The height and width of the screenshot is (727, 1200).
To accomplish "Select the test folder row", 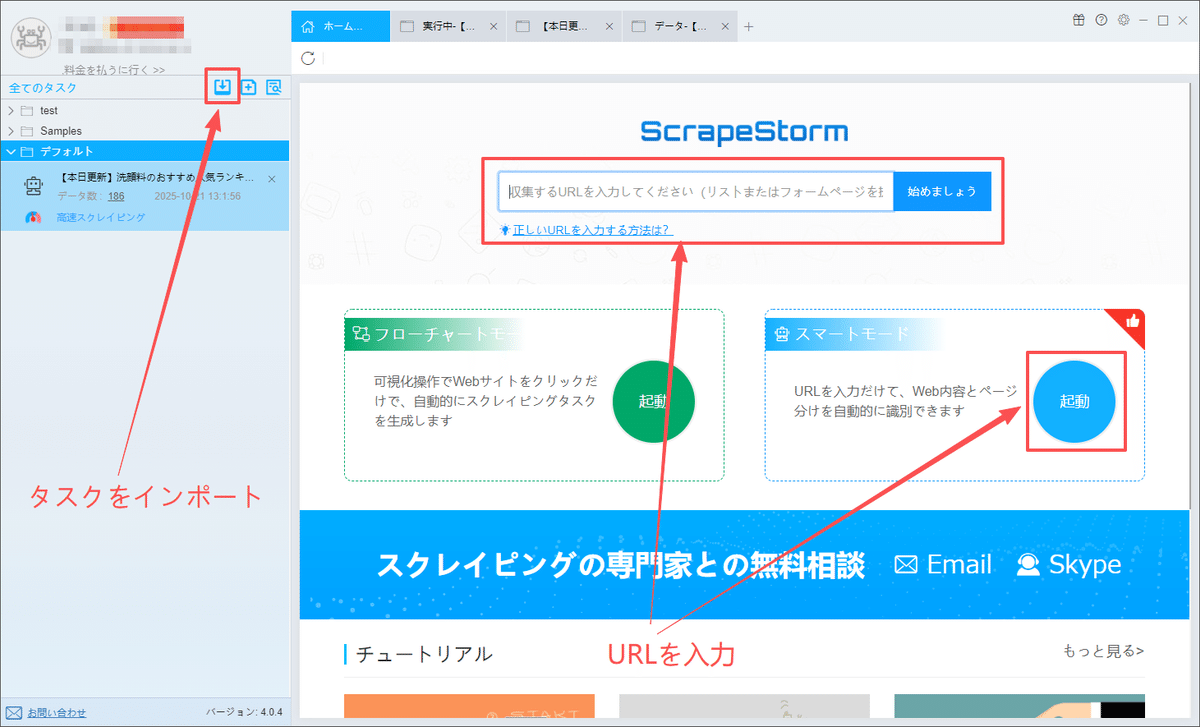I will 145,110.
